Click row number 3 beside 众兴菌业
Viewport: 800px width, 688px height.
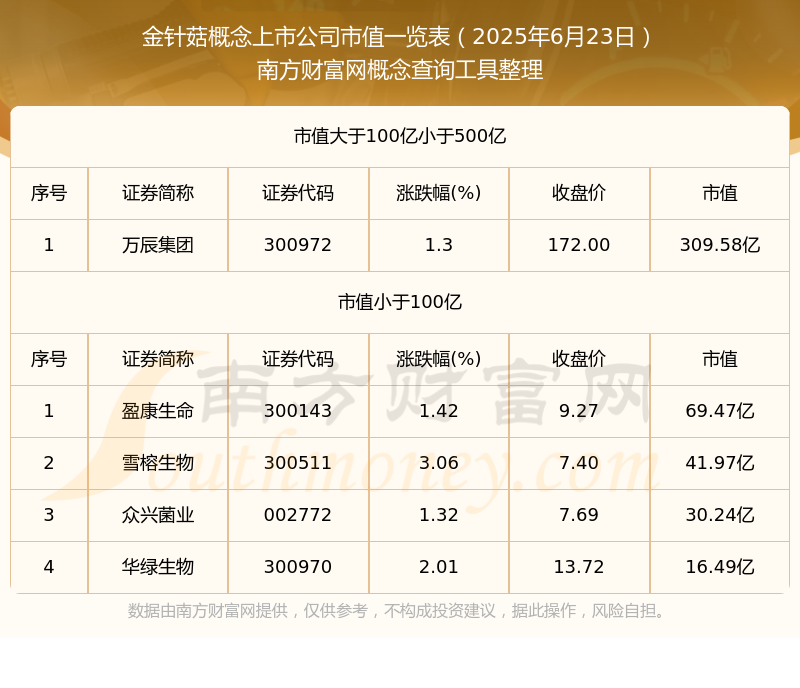click(49, 515)
